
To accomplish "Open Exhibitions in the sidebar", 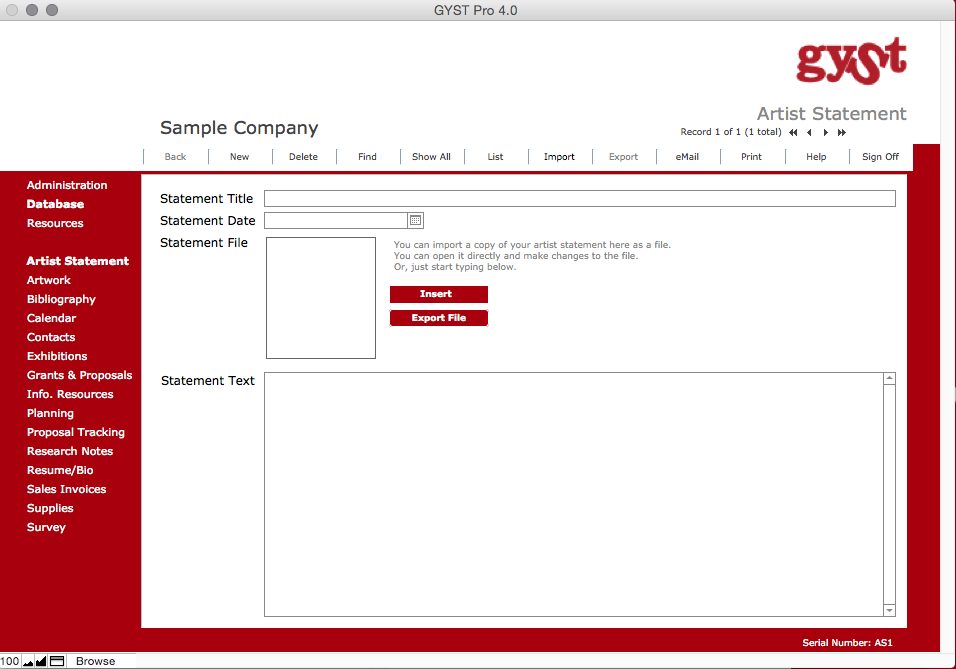I will click(x=57, y=356).
